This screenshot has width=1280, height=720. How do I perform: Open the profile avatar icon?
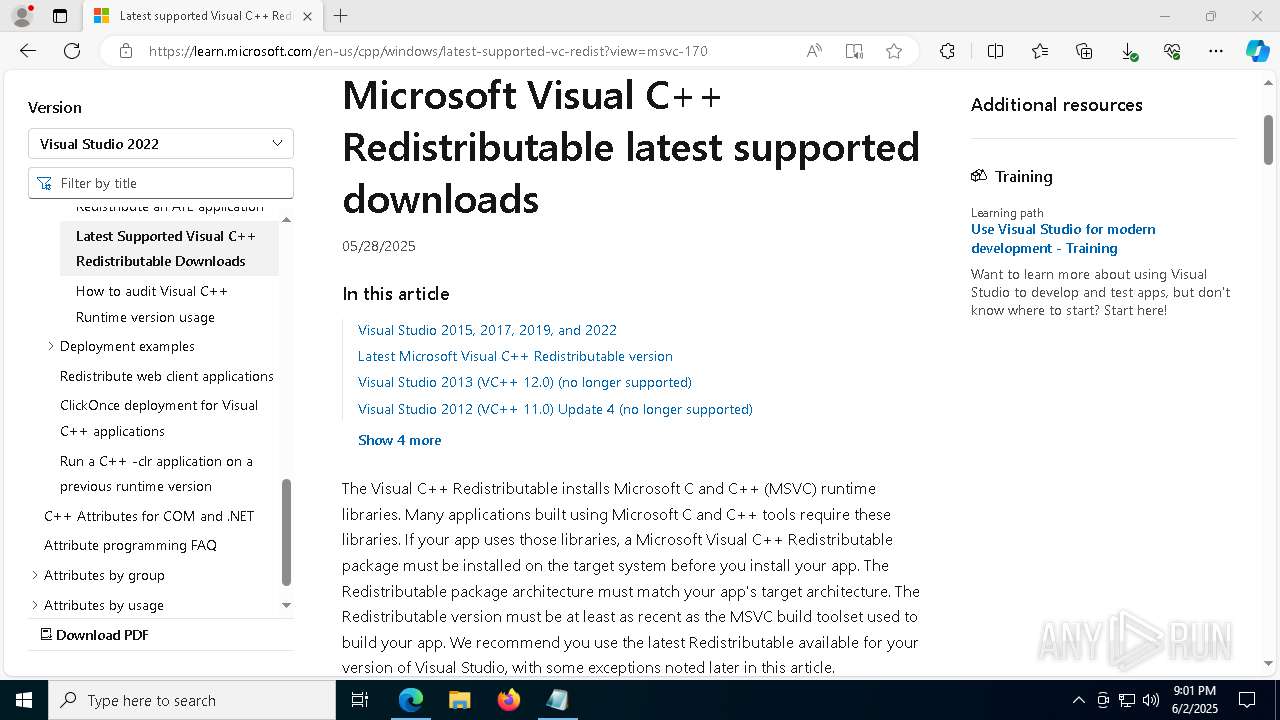22,16
